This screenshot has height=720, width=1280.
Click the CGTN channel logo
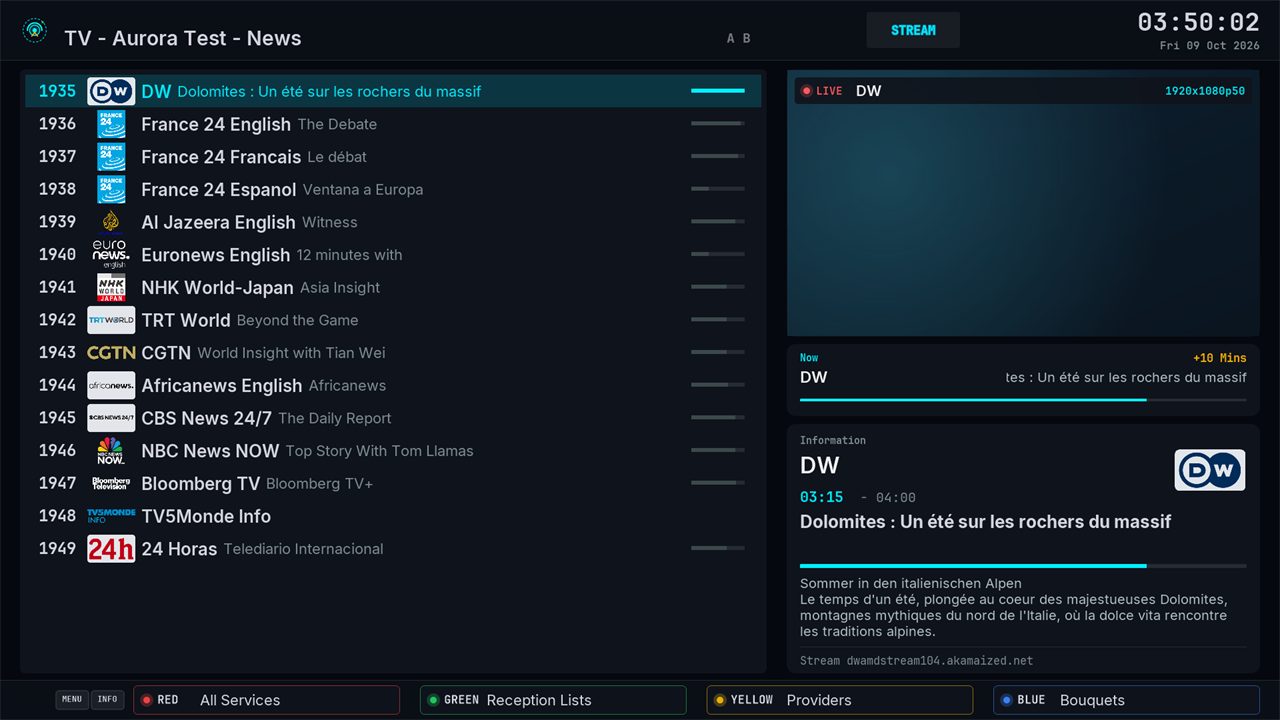coord(111,353)
